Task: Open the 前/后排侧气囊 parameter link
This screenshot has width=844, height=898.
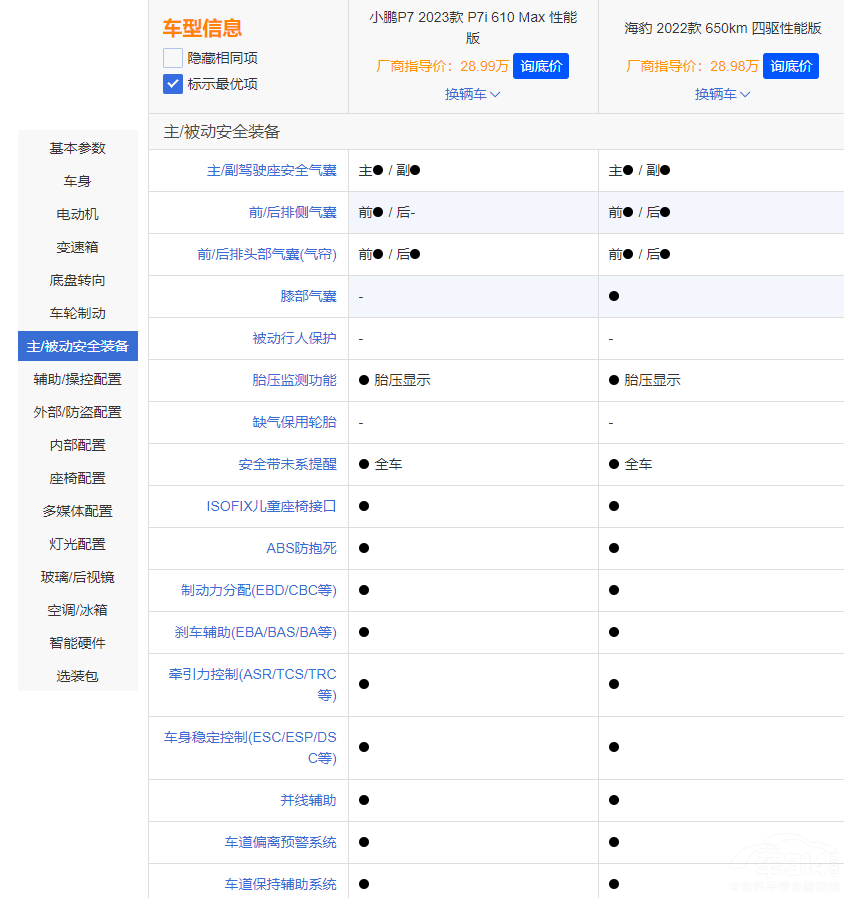Action: point(295,212)
